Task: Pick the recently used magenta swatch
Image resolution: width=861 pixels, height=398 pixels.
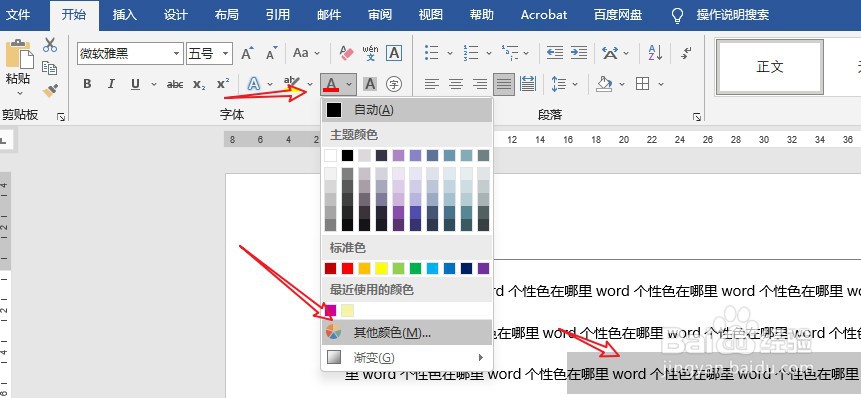Action: pyautogui.click(x=331, y=311)
